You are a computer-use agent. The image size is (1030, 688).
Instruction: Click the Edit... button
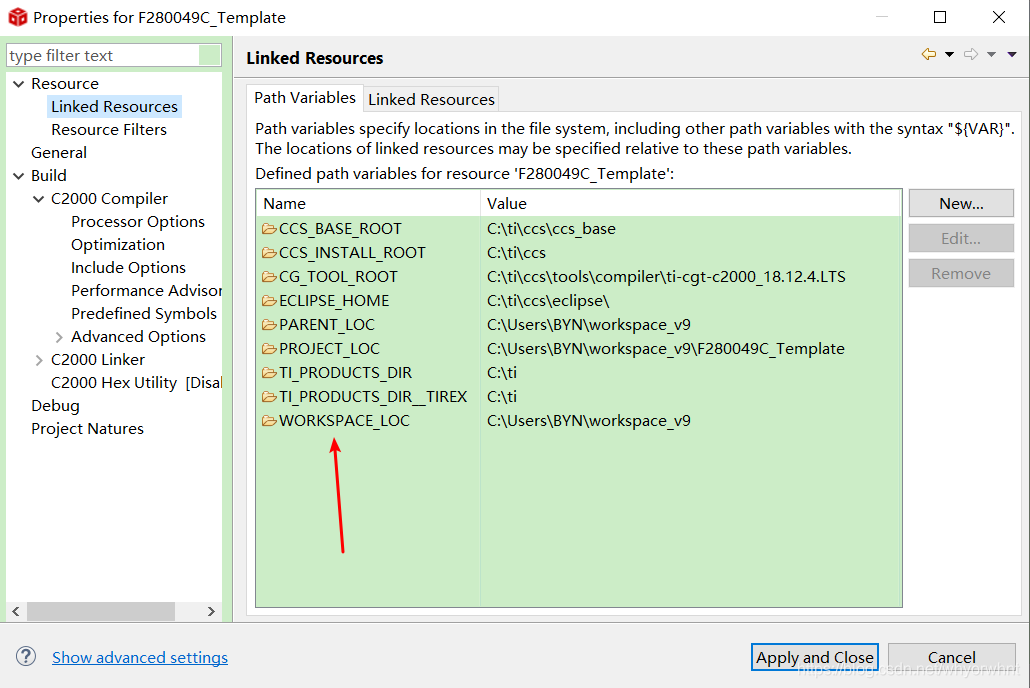pos(961,239)
